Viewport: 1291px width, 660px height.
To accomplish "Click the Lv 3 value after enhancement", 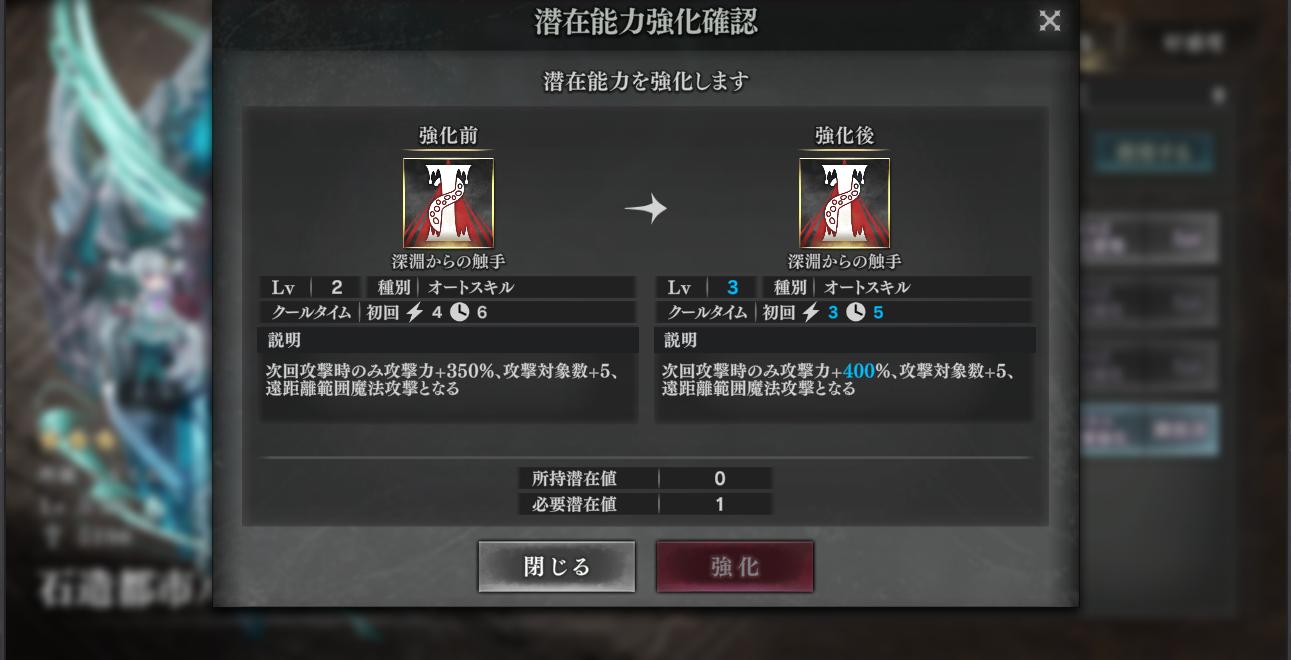I will [x=733, y=287].
